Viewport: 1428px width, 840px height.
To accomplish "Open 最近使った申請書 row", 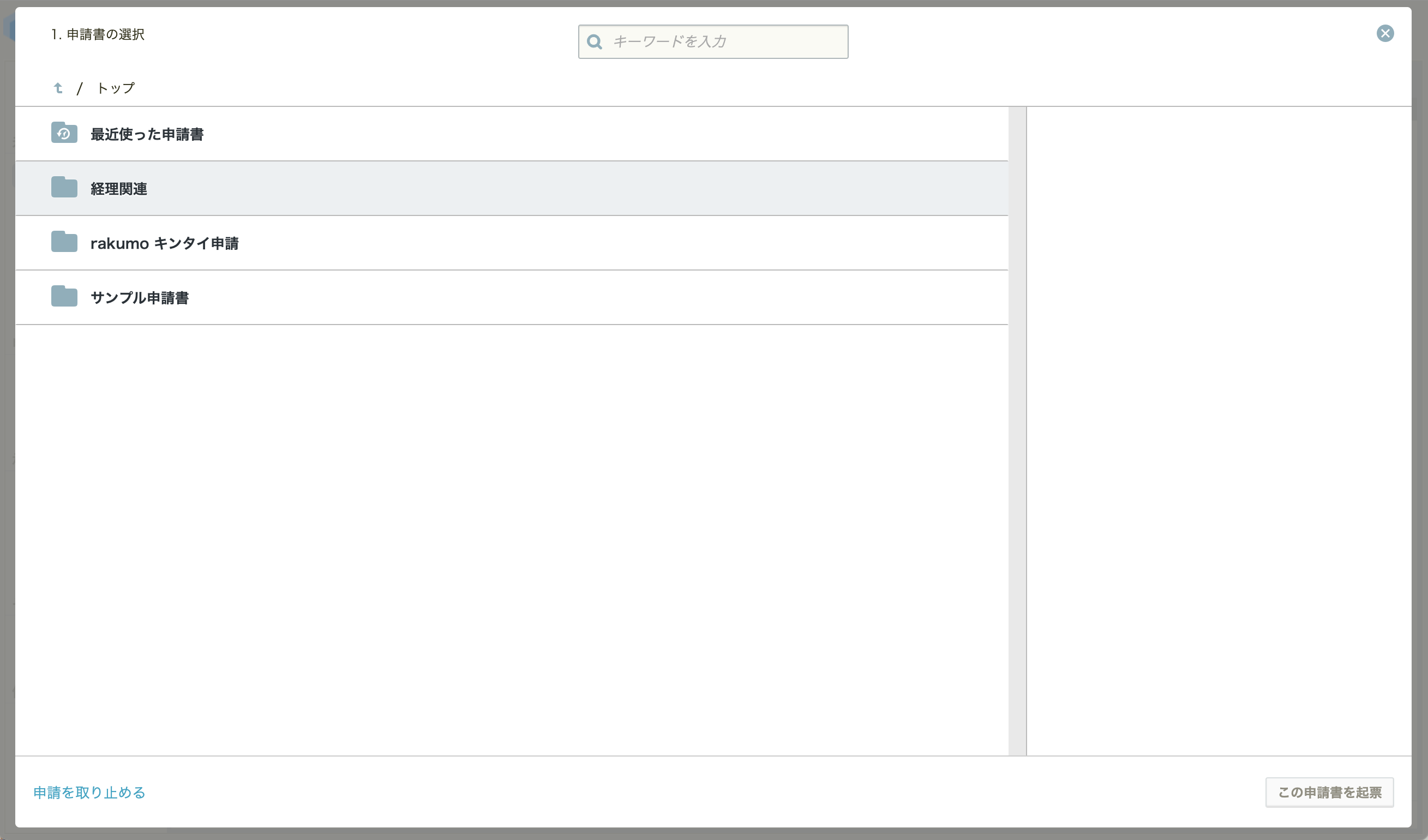I will point(512,134).
